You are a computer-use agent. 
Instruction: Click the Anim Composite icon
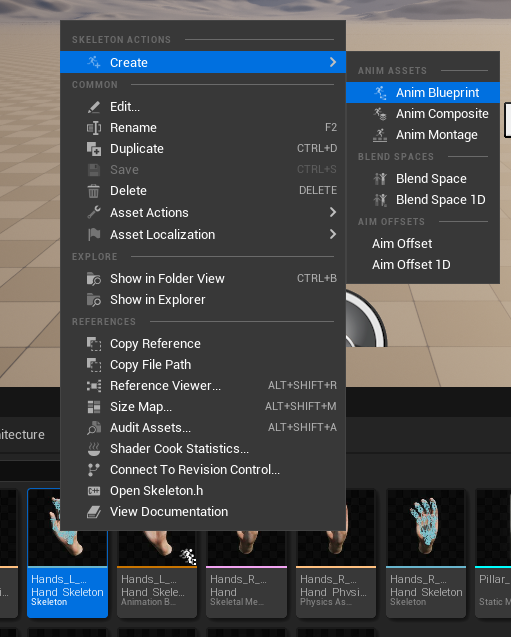click(380, 114)
